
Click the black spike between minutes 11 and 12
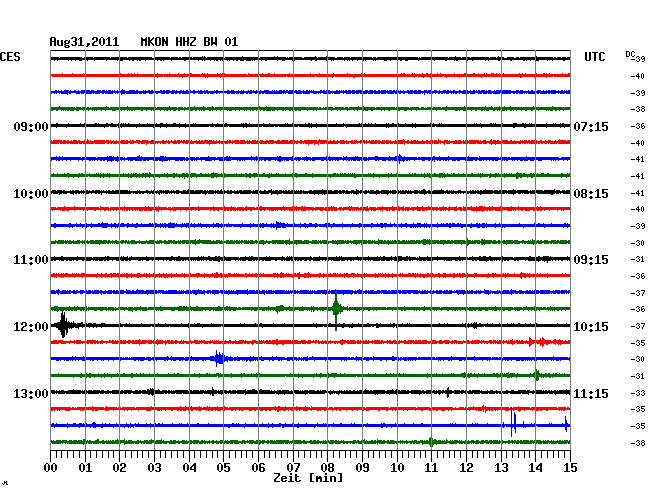tap(448, 392)
